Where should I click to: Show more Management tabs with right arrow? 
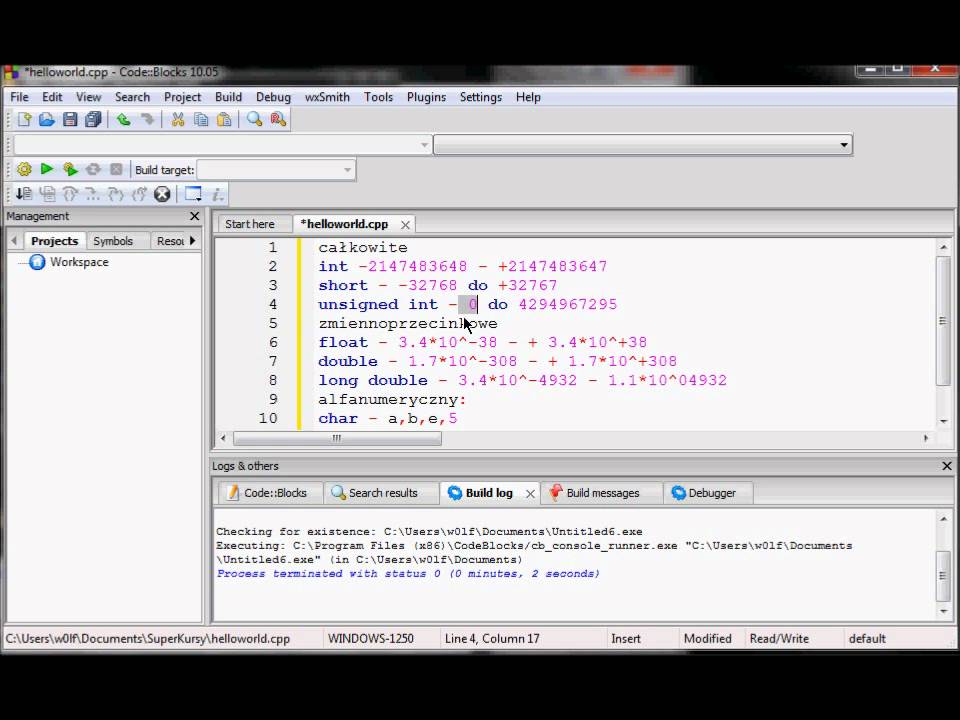point(192,241)
